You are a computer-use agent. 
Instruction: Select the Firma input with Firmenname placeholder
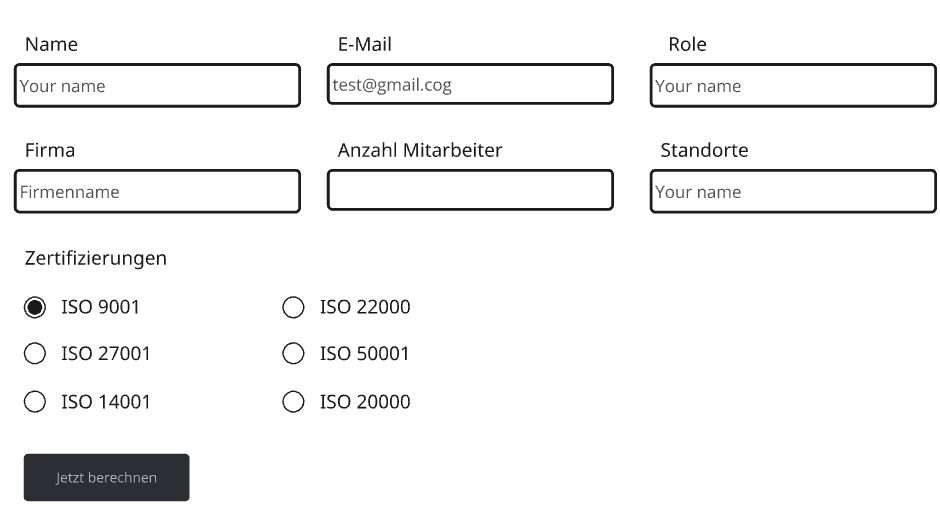[x=157, y=192]
